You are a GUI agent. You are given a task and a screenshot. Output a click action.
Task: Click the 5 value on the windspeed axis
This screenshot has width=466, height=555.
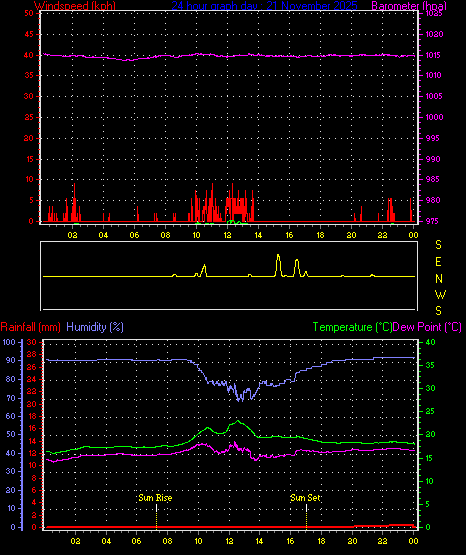pos(31,200)
